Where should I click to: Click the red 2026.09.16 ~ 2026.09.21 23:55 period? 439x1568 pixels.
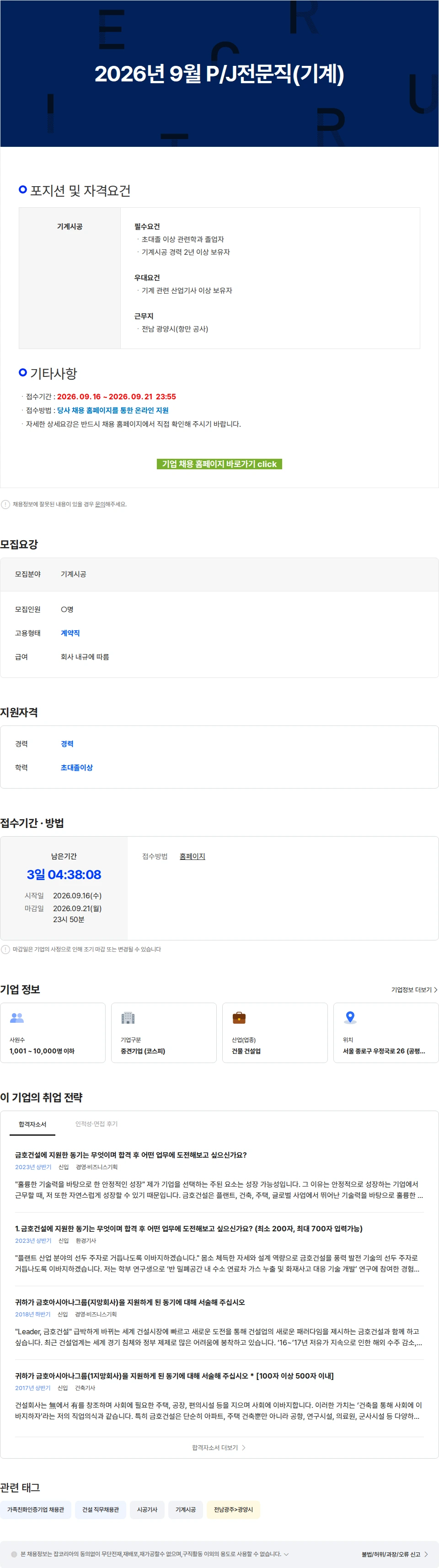click(116, 396)
